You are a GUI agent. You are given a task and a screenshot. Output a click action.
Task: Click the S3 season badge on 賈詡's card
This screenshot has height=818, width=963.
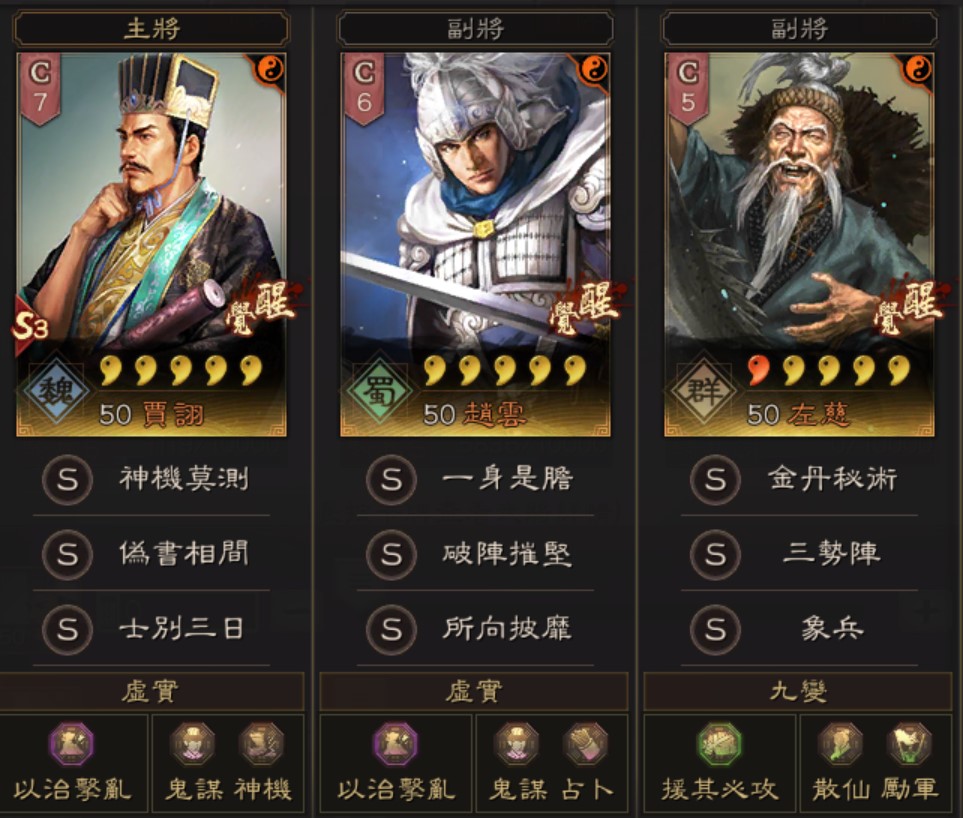coord(30,327)
